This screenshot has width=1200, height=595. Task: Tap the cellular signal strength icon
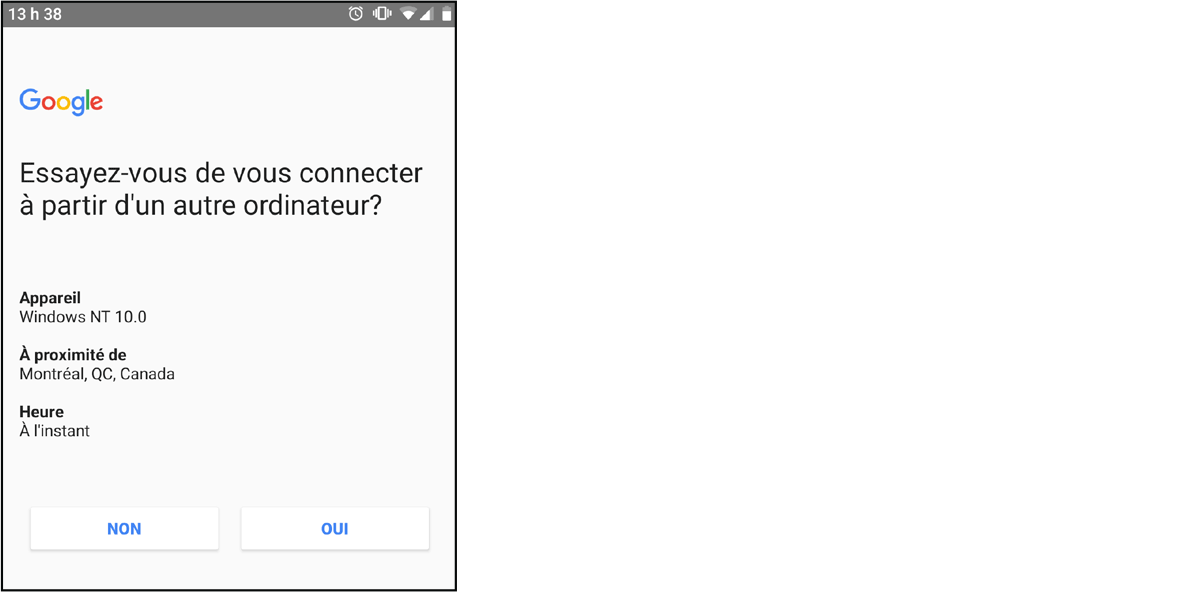[426, 14]
